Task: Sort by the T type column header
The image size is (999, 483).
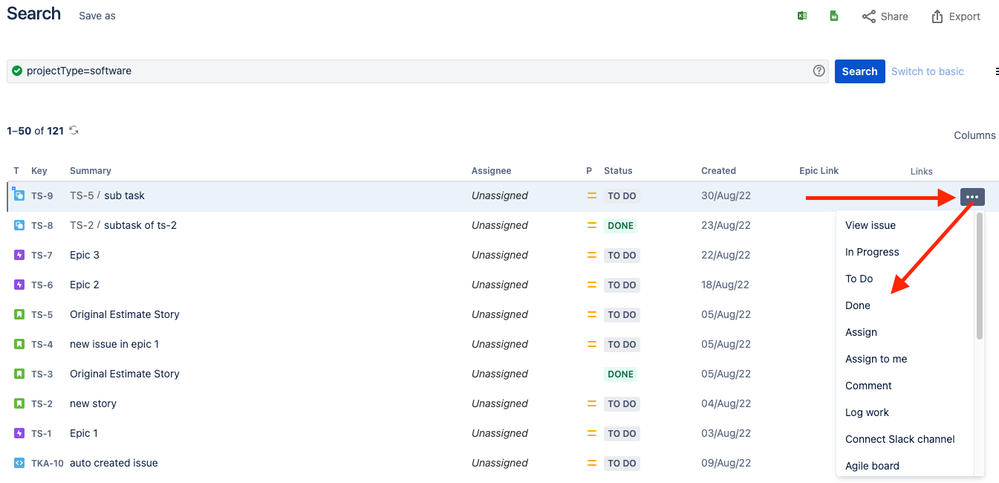Action: tap(16, 171)
